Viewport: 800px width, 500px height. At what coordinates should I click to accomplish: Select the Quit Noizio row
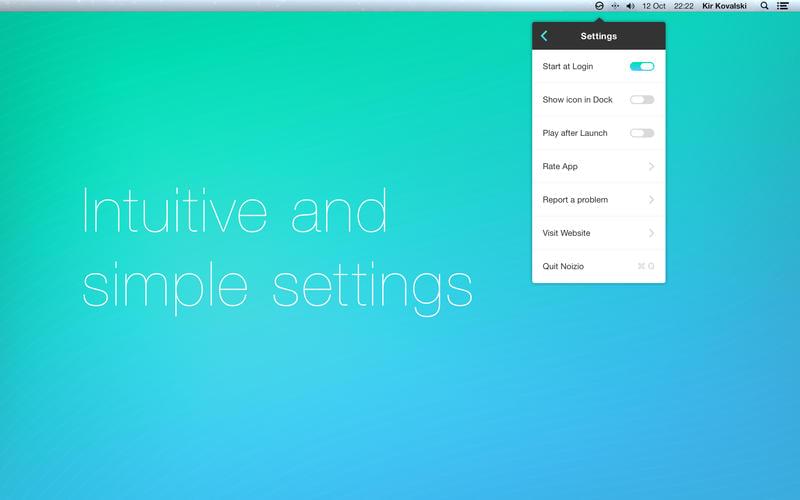click(x=598, y=266)
